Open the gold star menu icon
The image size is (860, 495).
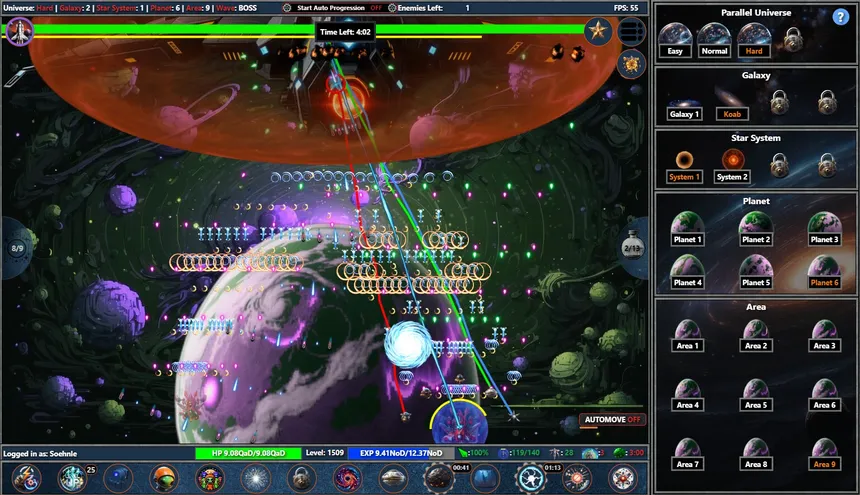click(x=597, y=30)
